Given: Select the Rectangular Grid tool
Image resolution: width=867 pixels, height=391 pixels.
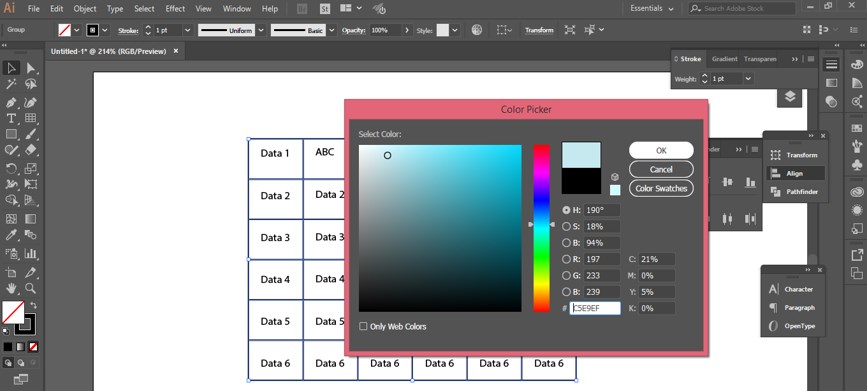Looking at the screenshot, I should [x=31, y=118].
